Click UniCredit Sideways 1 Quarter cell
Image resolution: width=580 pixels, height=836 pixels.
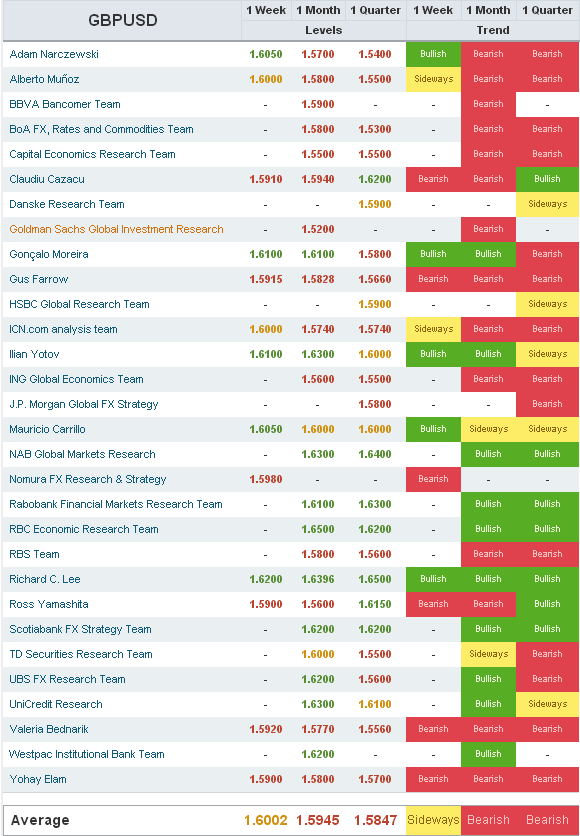coord(547,705)
